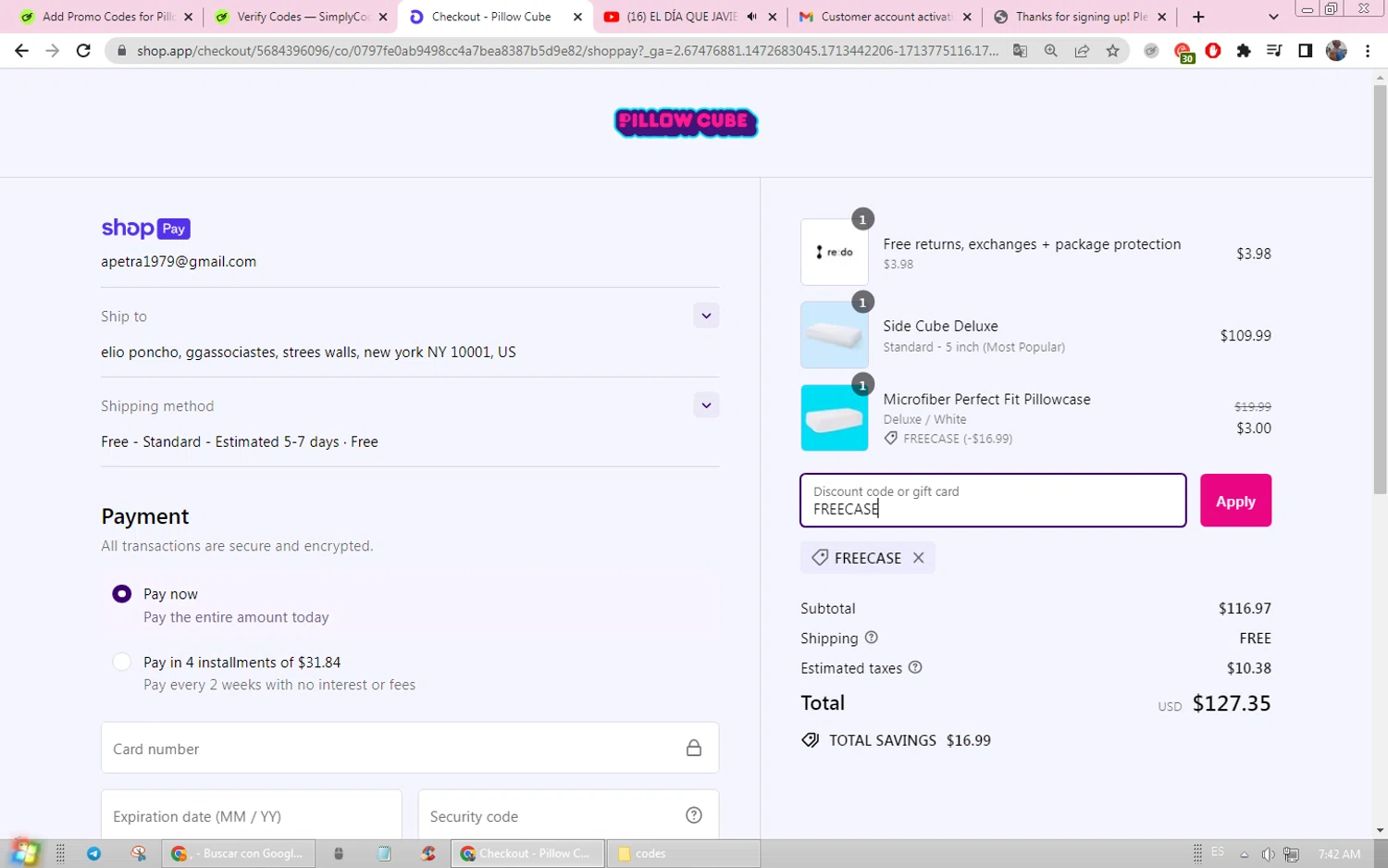Open the Snipping Tool taskbar icon

(x=138, y=853)
